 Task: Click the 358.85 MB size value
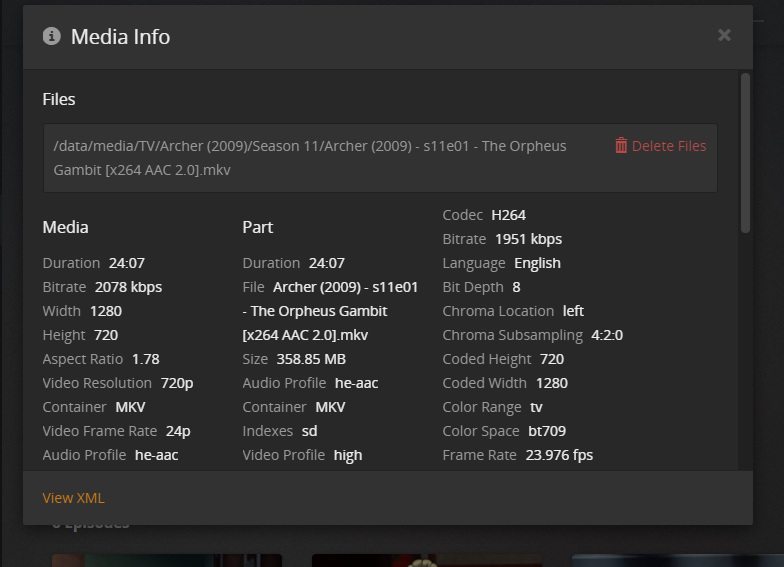(311, 359)
